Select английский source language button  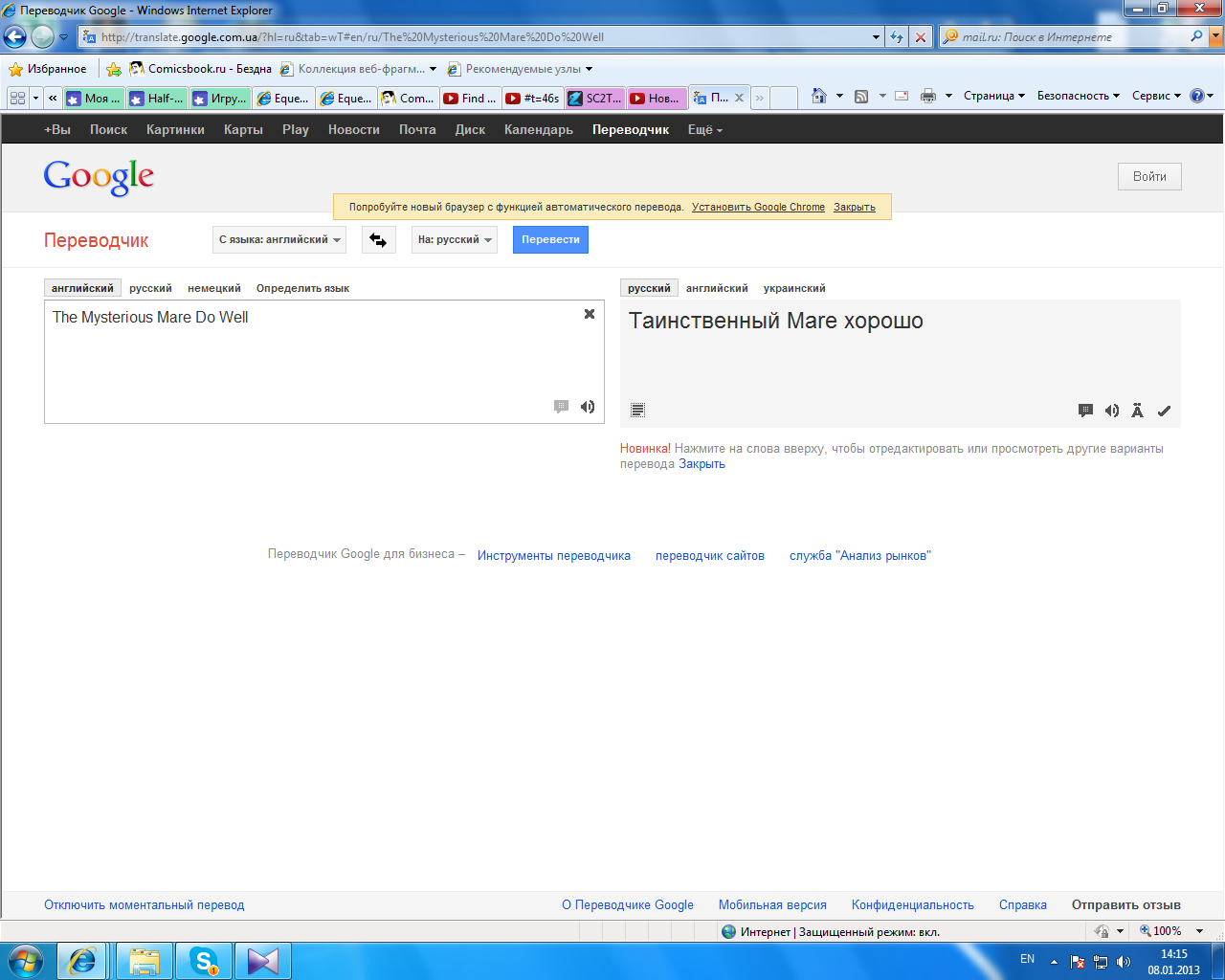(x=82, y=288)
